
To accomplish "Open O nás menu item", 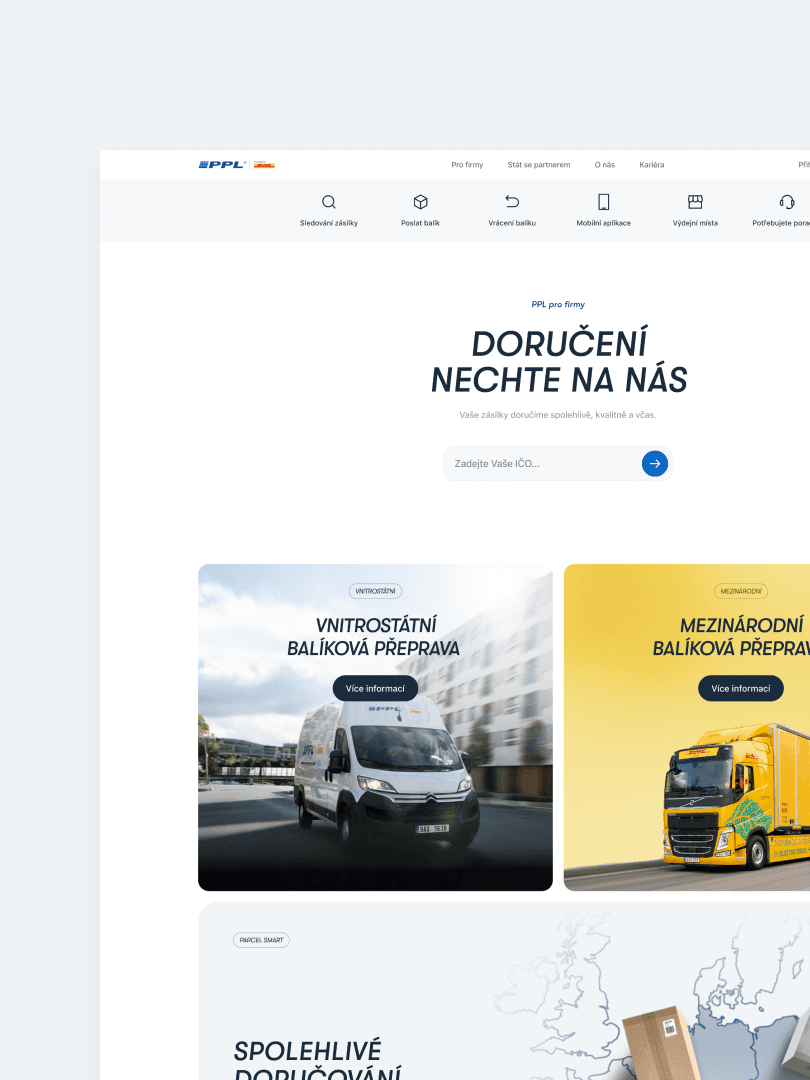I will pos(605,165).
